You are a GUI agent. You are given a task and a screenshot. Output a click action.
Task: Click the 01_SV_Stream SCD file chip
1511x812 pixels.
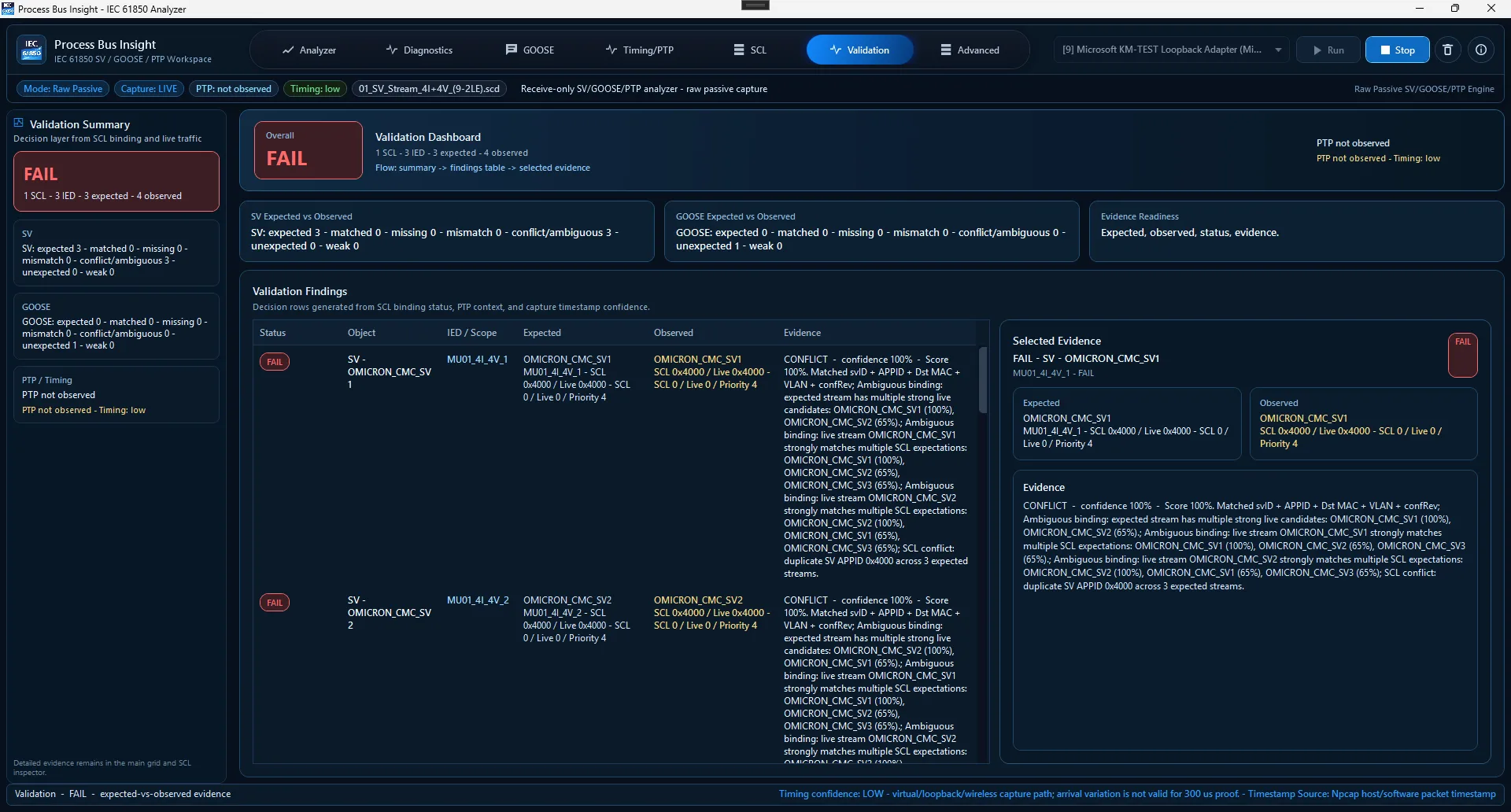[x=429, y=89]
